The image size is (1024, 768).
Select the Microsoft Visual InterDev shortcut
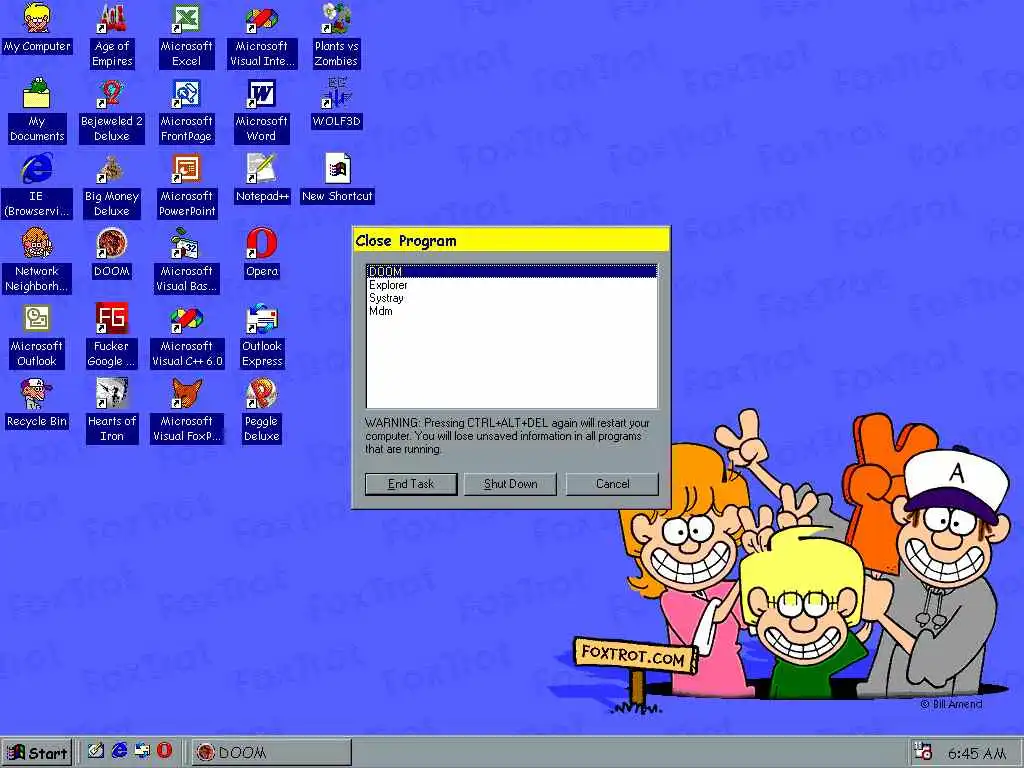(x=262, y=36)
